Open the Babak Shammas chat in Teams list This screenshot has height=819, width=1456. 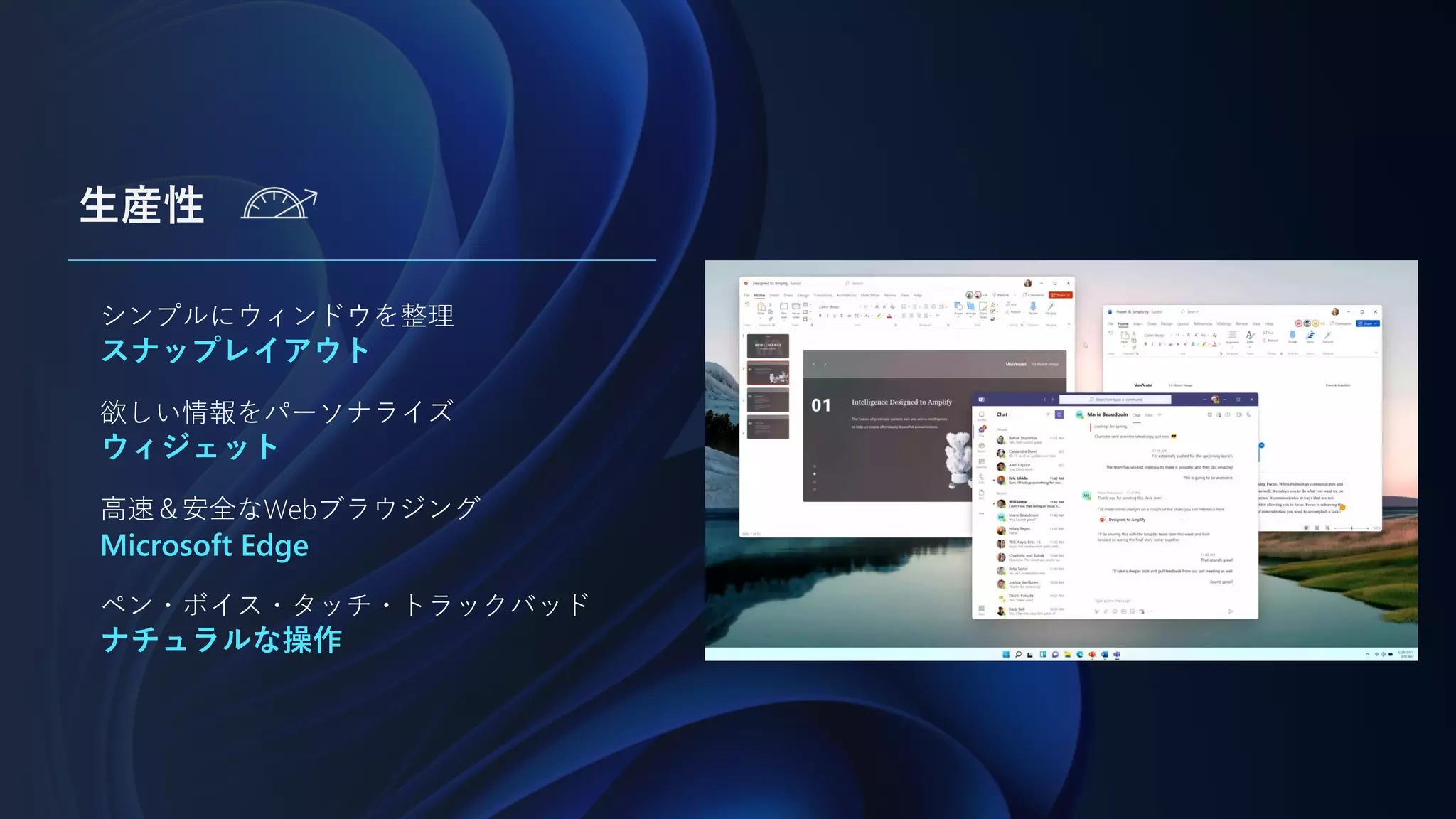(x=1029, y=440)
